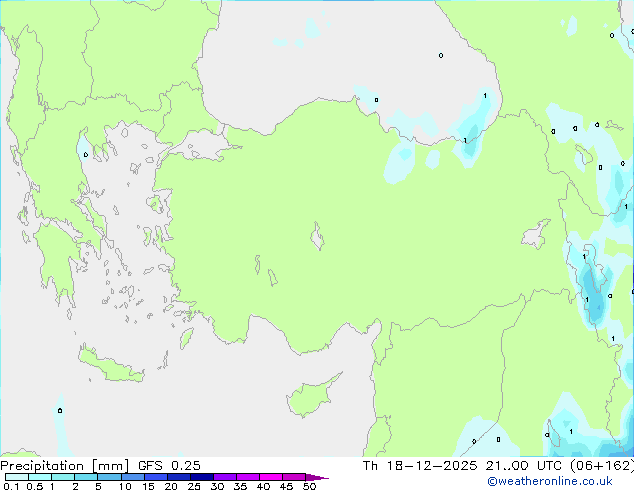Click the island of Crete on the map
The height and width of the screenshot is (490, 634).
110,365
